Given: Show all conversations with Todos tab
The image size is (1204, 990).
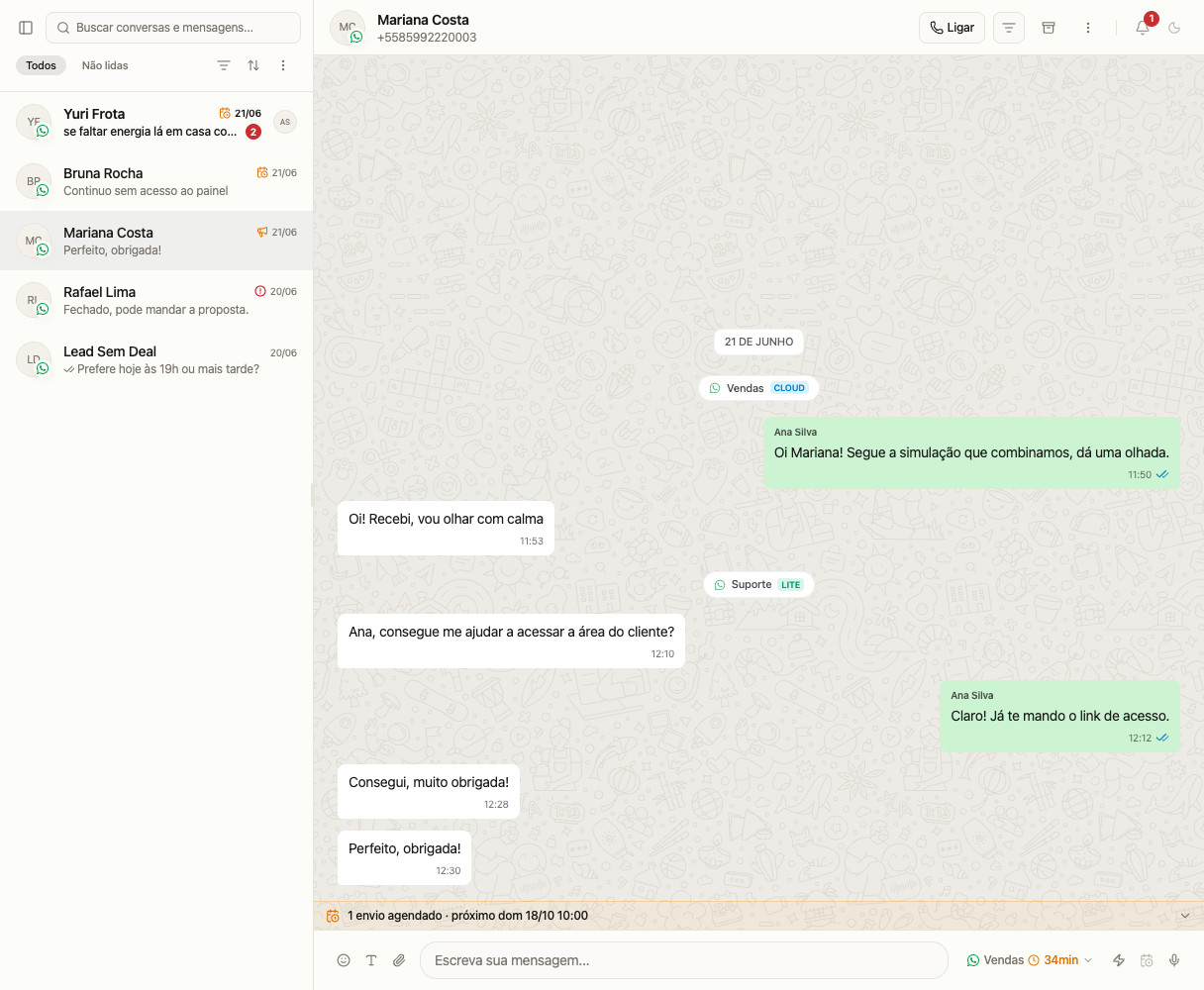Looking at the screenshot, I should click(42, 65).
